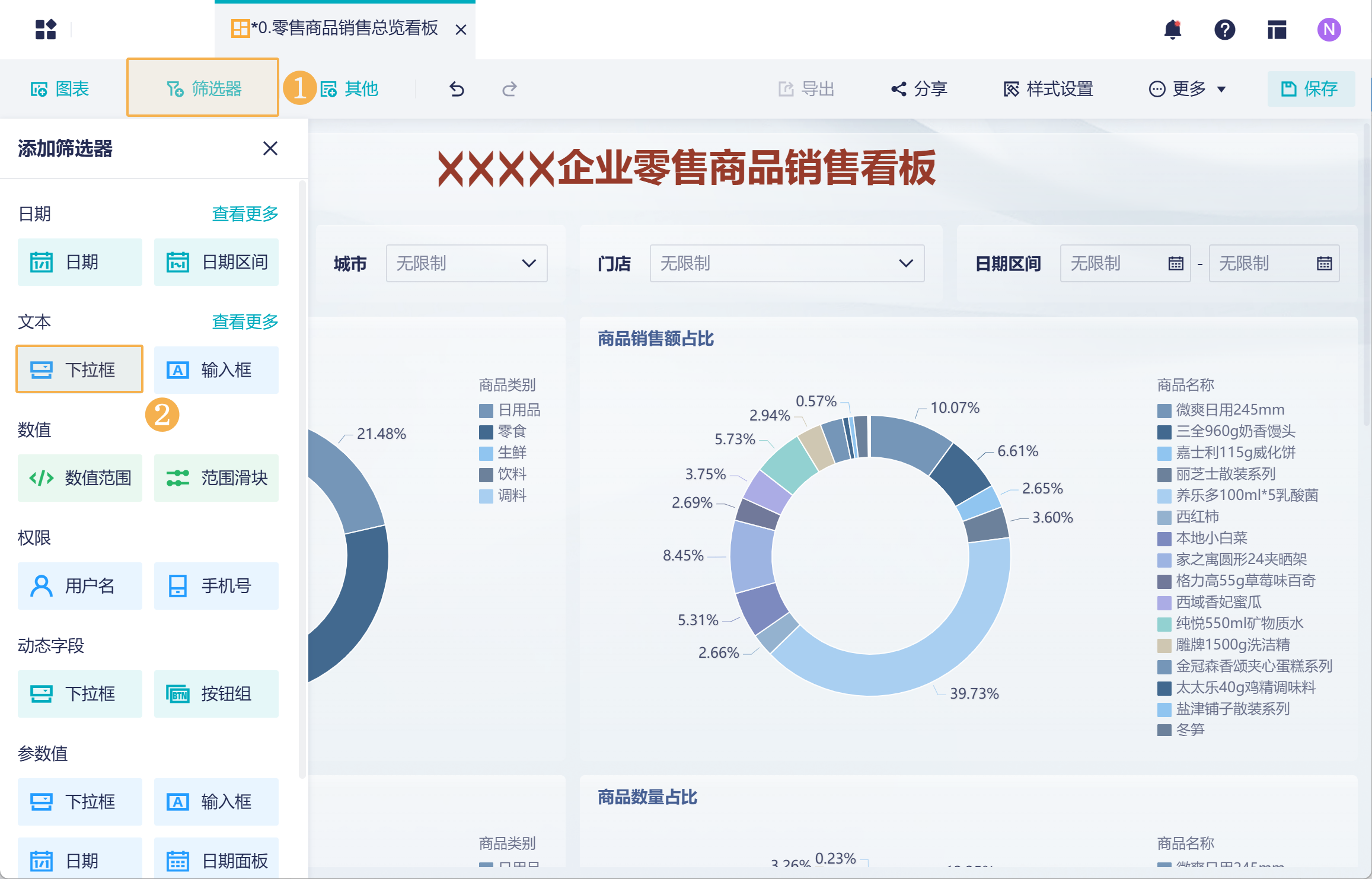
Task: Open the user avatar N icon
Action: (1329, 29)
